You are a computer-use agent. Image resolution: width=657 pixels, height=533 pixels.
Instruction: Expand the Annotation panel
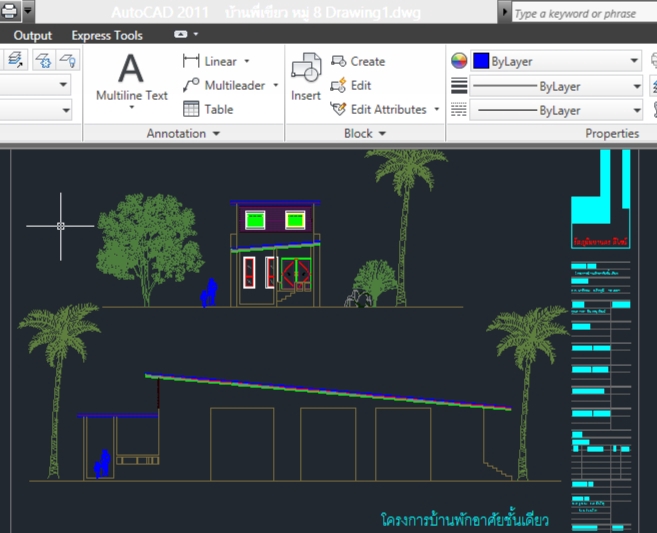(183, 133)
